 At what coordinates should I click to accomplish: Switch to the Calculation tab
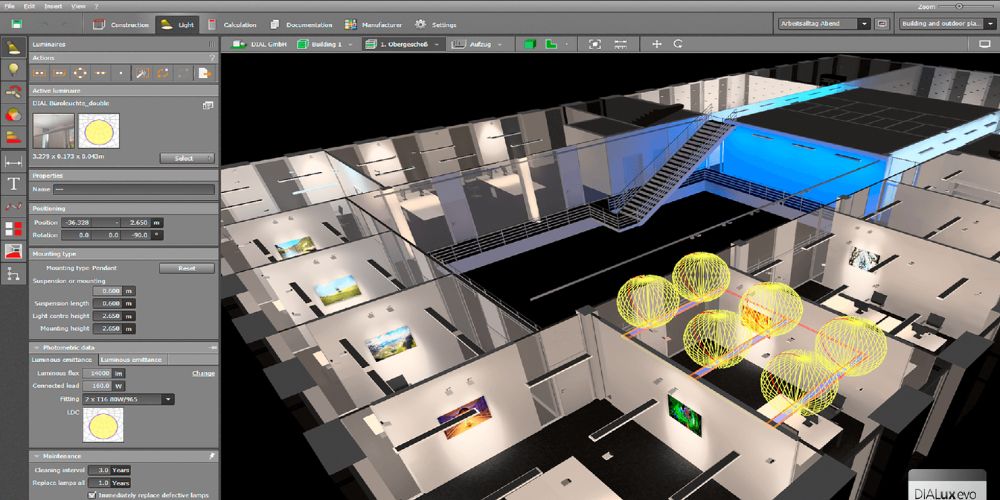[231, 24]
